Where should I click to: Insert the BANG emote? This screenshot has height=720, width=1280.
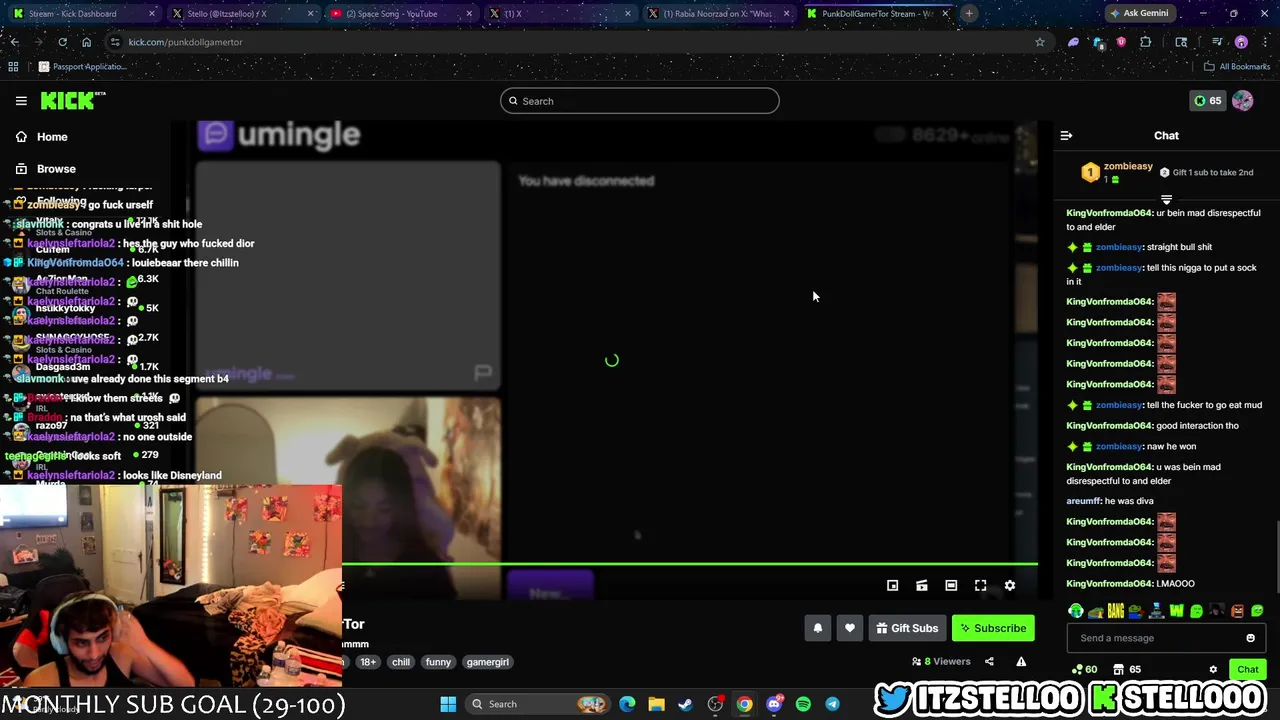(1116, 611)
